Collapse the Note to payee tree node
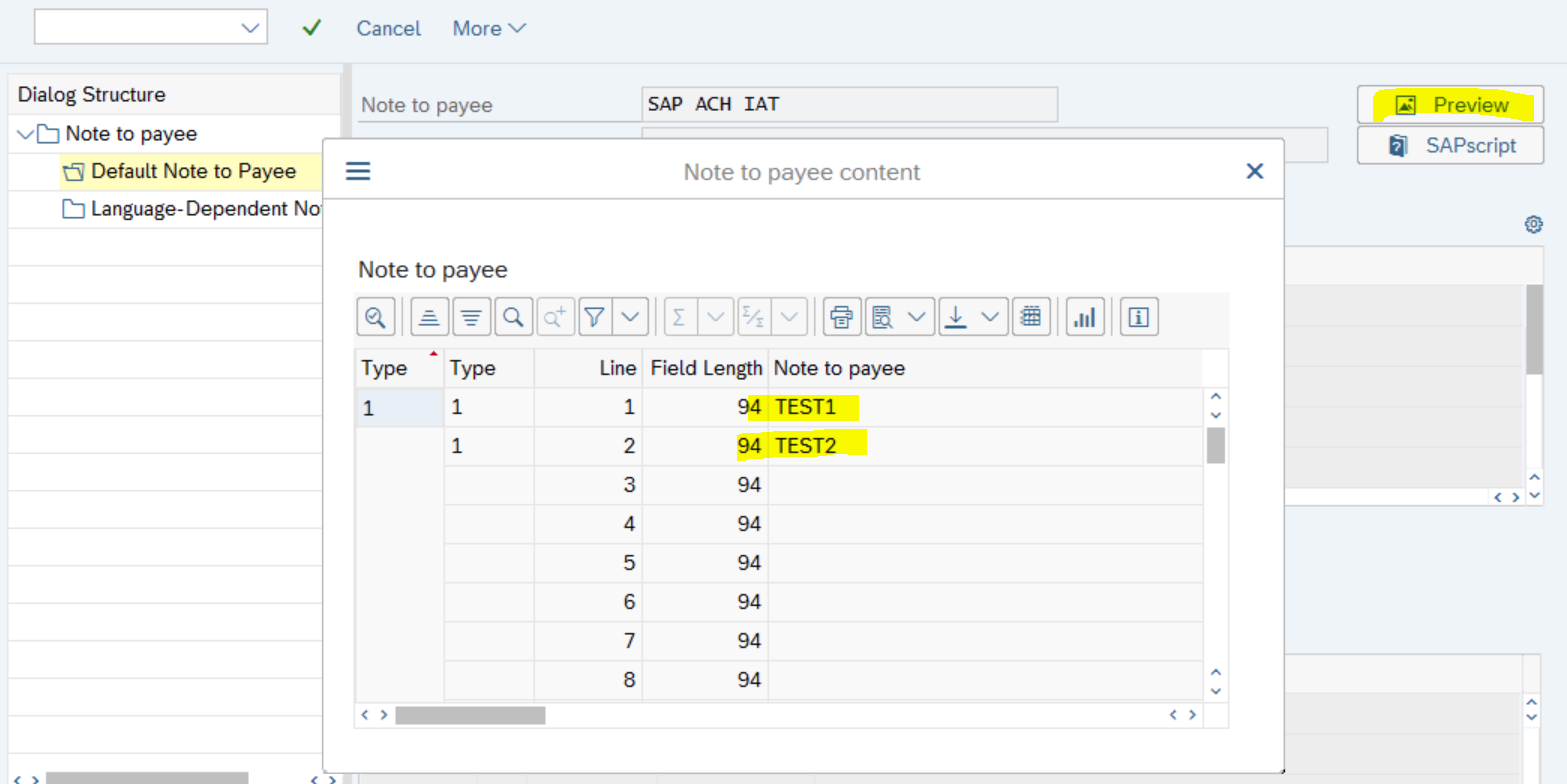 (x=26, y=134)
